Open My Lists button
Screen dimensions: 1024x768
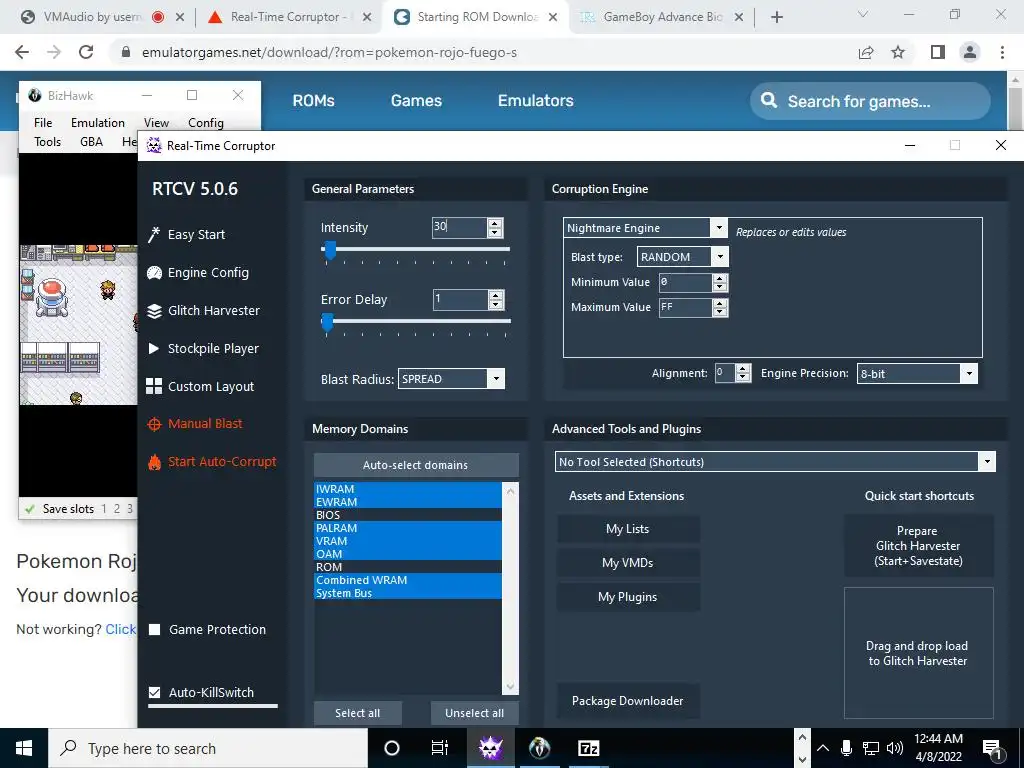pos(628,529)
